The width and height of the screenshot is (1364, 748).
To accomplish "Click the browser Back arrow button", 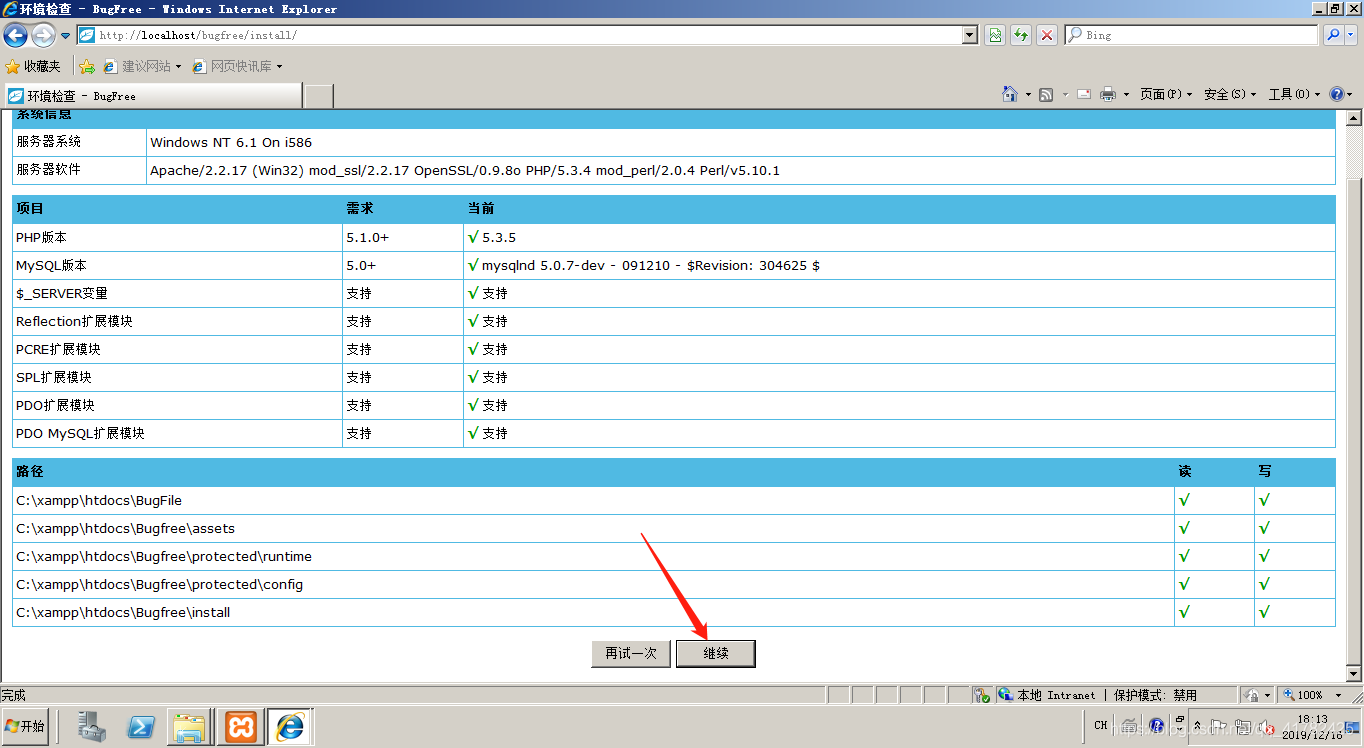I will coord(15,35).
